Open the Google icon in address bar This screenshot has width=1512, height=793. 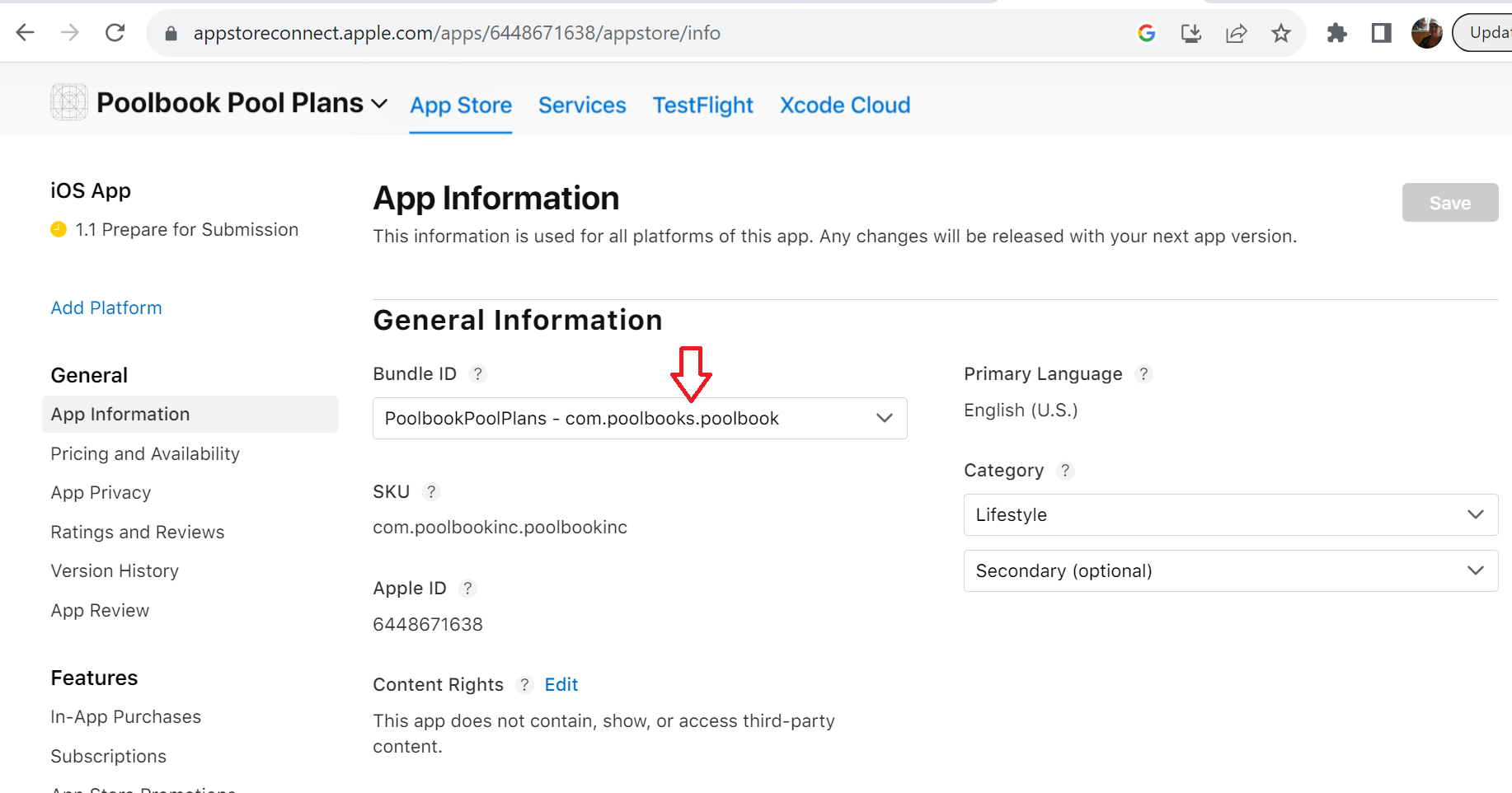pos(1146,33)
